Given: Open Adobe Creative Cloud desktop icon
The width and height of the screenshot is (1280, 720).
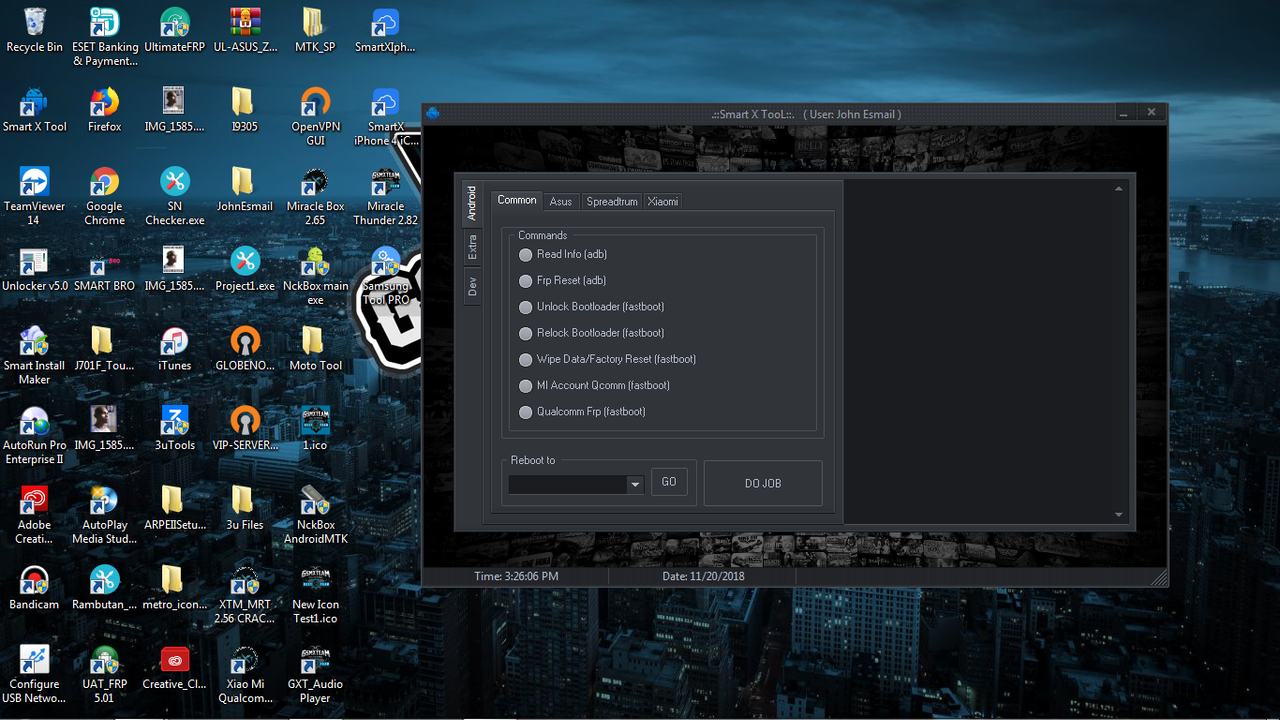Looking at the screenshot, I should point(34,515).
